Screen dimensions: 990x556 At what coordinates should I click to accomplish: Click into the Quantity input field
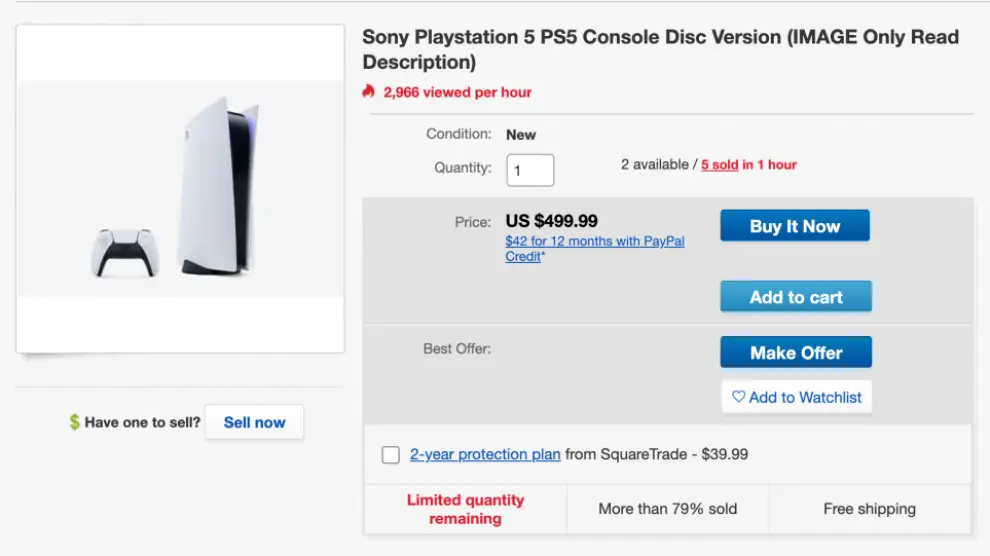[530, 169]
